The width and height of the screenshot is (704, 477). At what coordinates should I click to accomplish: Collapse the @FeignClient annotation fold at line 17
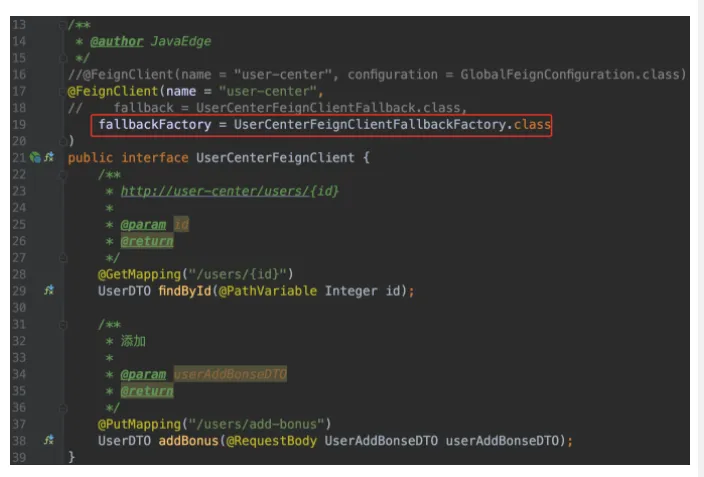62,92
